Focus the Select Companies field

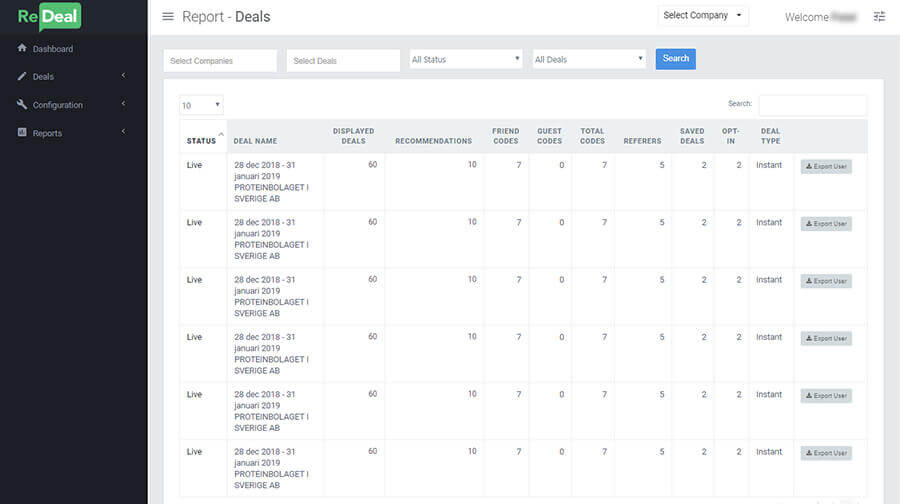pyautogui.click(x=220, y=60)
